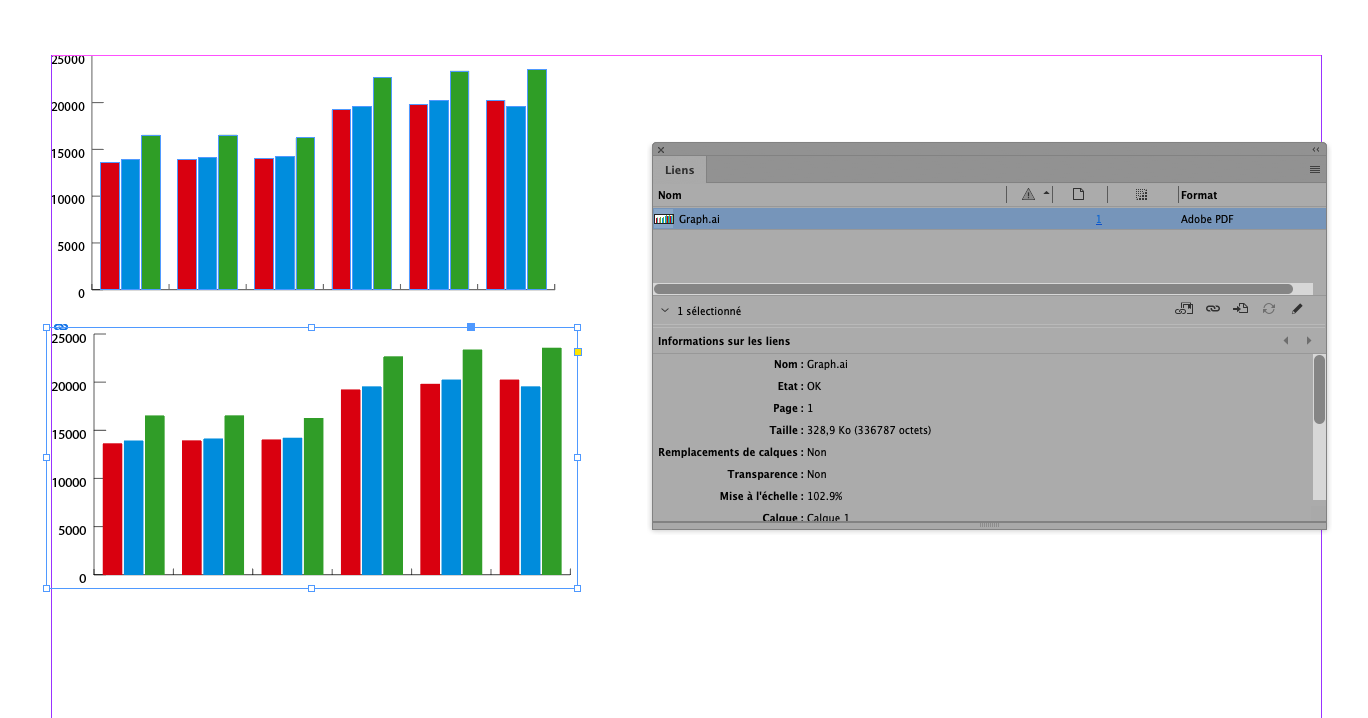Screen dimensions: 1368x718
Task: Click the Edit Original pencil icon
Action: 1297,310
